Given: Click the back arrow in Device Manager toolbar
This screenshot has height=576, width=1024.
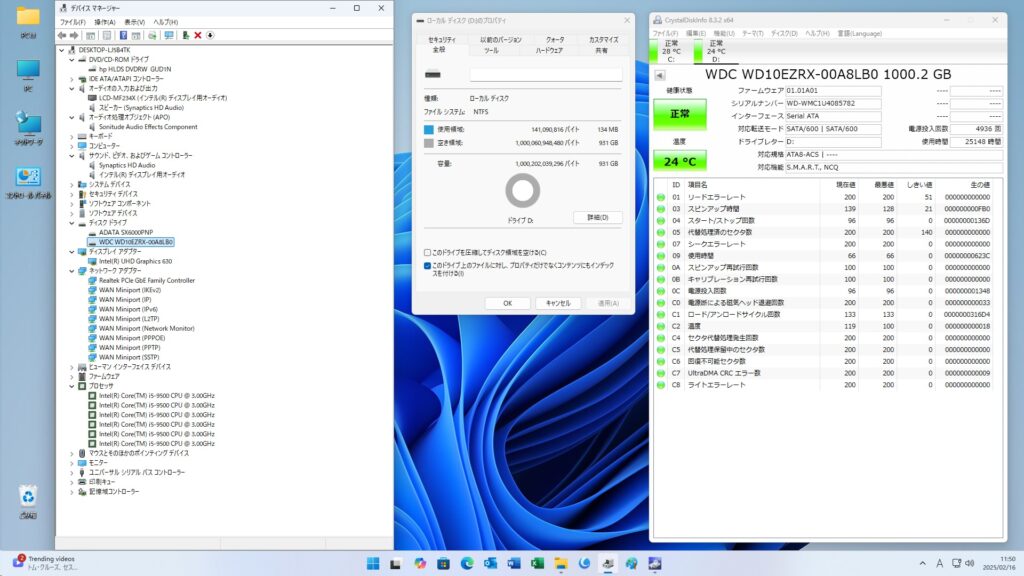Looking at the screenshot, I should pos(62,35).
